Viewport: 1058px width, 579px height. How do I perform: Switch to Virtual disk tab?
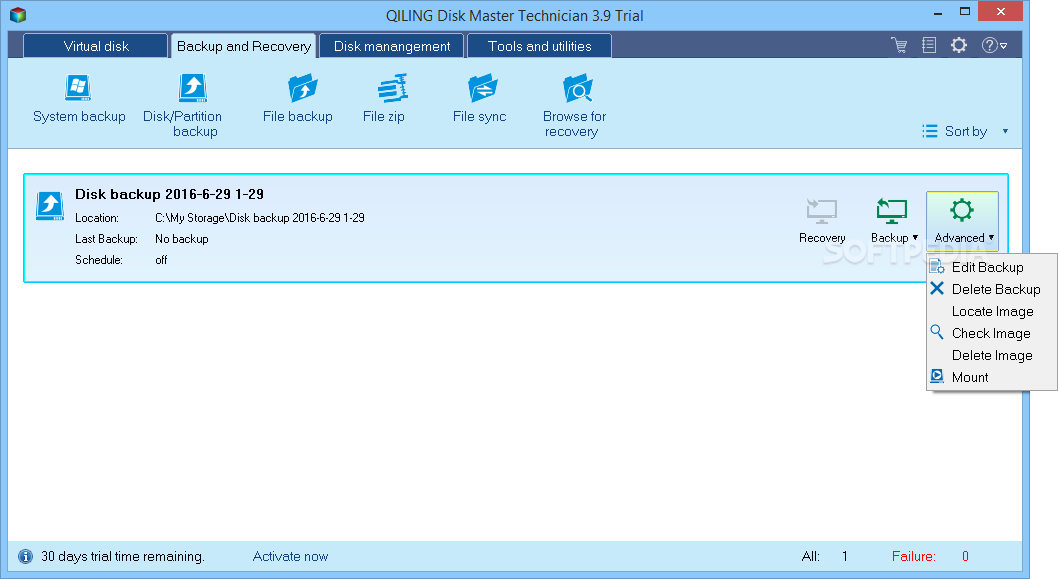(x=96, y=46)
